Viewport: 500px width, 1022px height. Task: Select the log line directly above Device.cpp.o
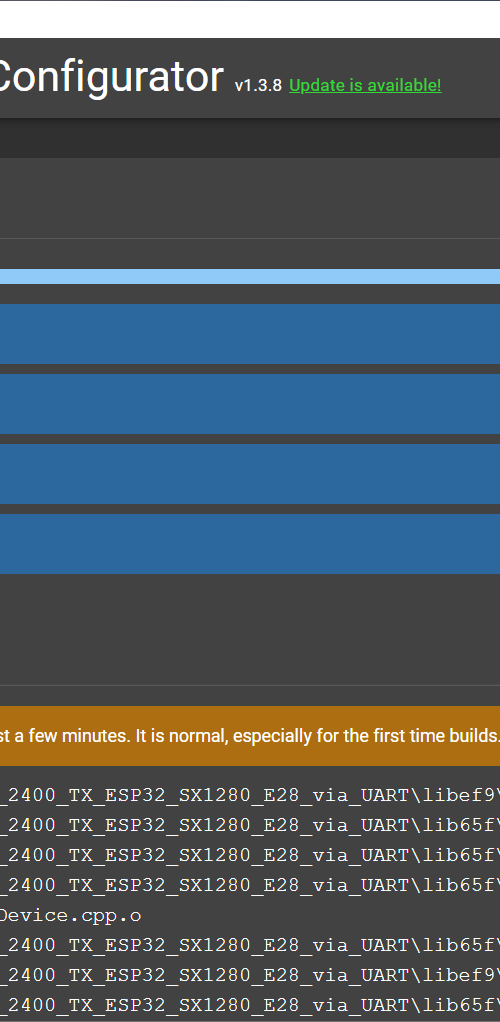250,885
